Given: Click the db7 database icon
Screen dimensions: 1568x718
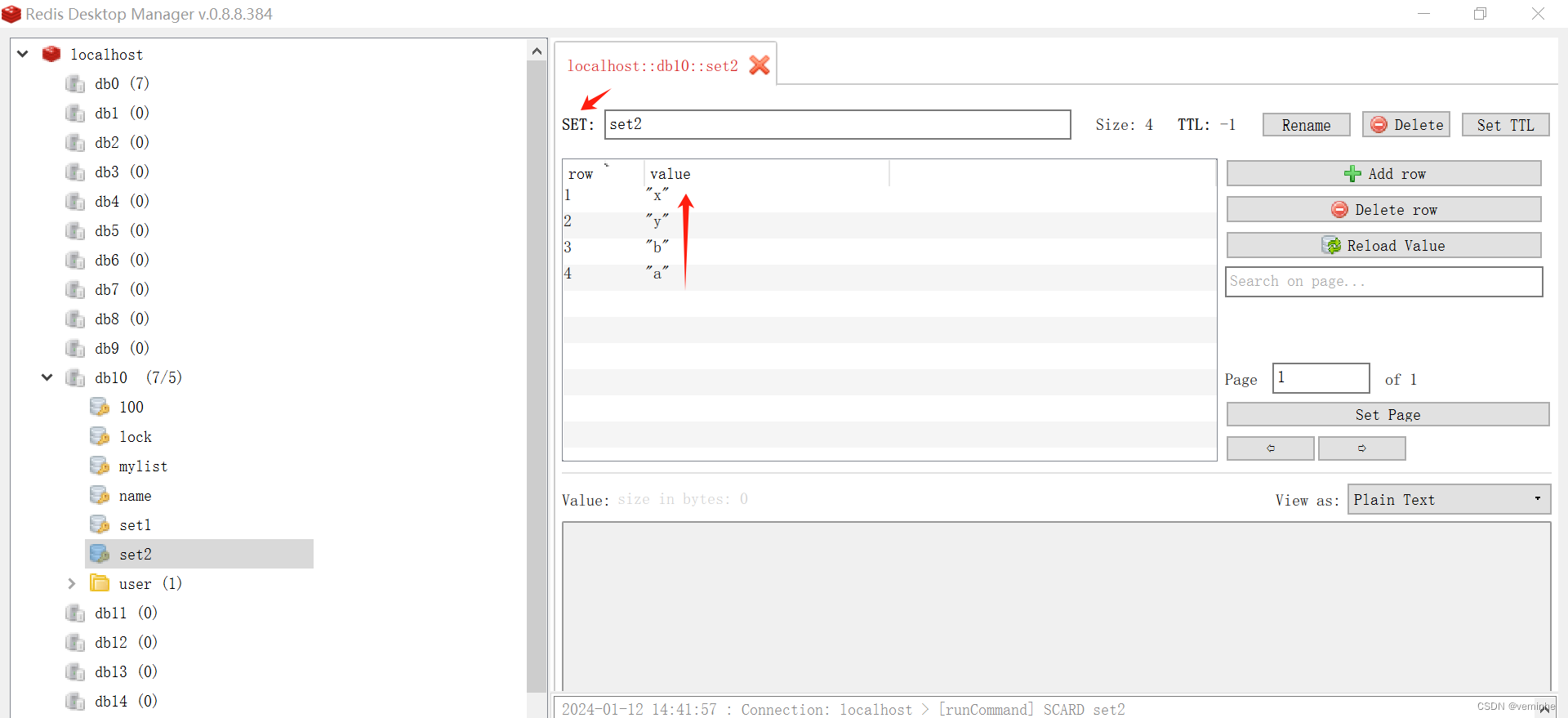Looking at the screenshot, I should 75,289.
